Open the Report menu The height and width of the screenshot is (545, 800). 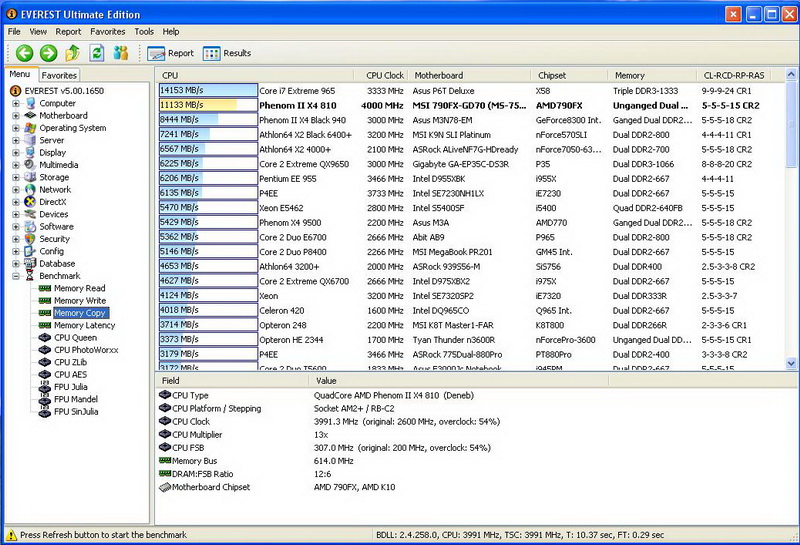(x=68, y=32)
